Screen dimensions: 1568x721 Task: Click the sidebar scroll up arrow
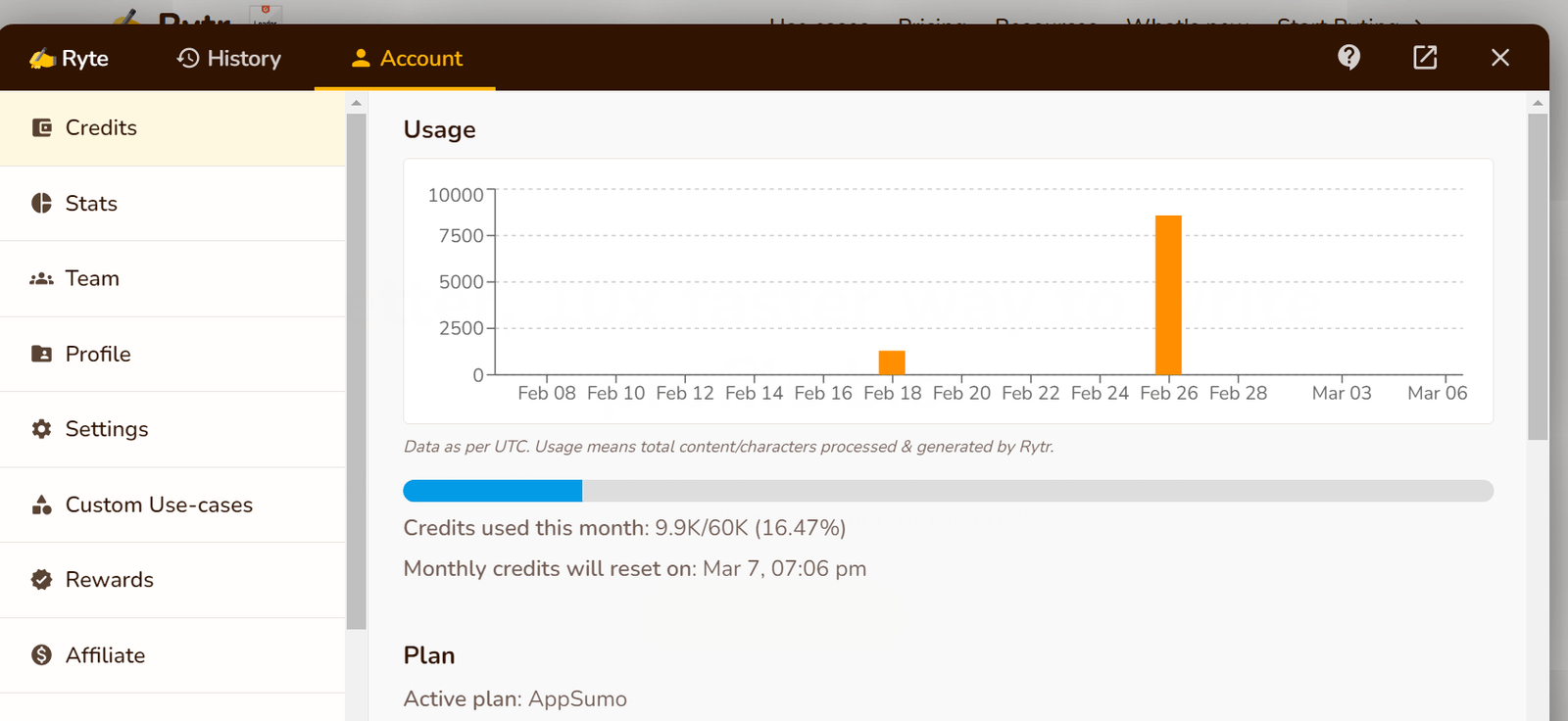356,102
